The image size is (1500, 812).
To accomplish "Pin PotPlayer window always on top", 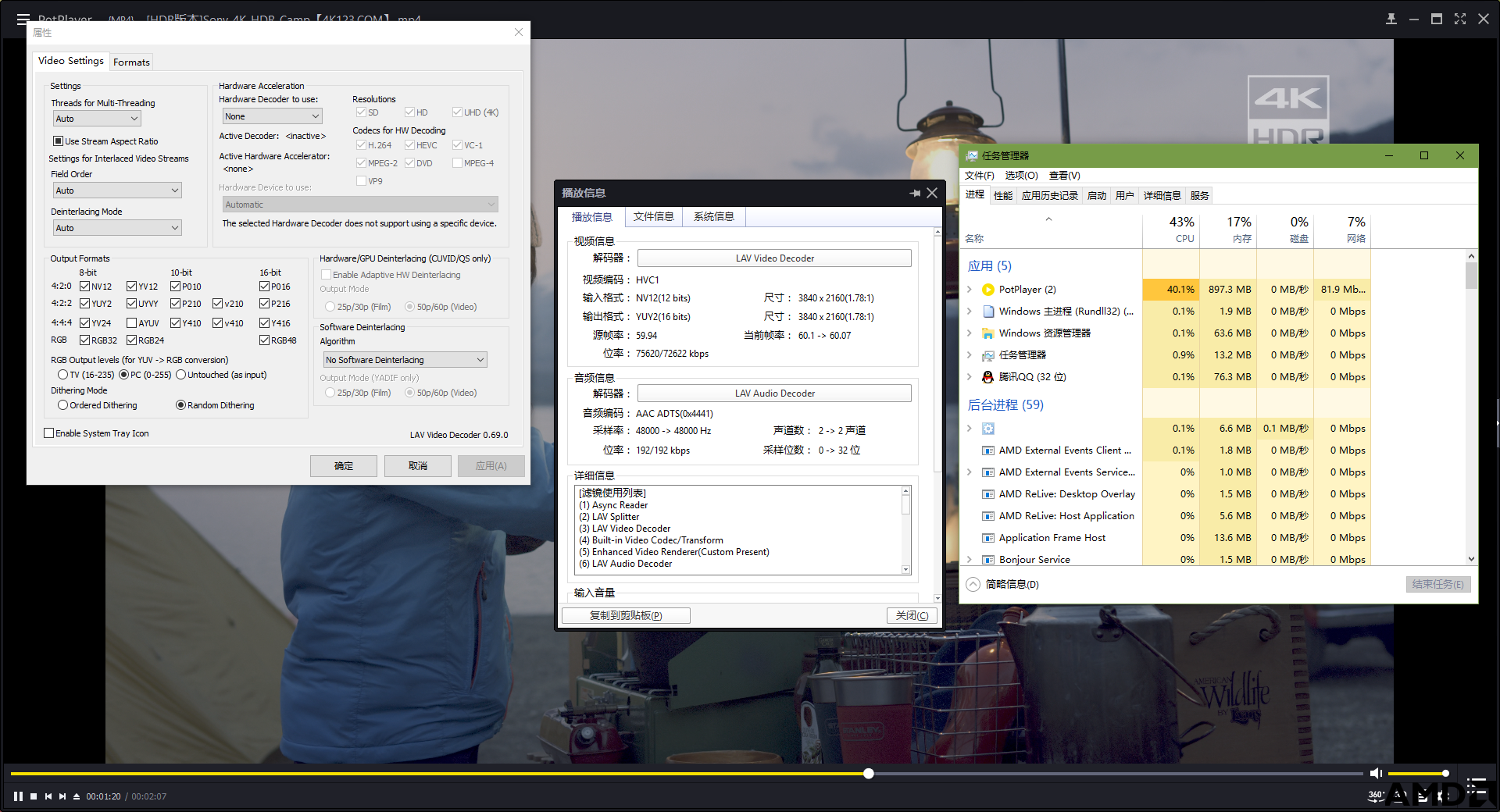I will pyautogui.click(x=1391, y=19).
